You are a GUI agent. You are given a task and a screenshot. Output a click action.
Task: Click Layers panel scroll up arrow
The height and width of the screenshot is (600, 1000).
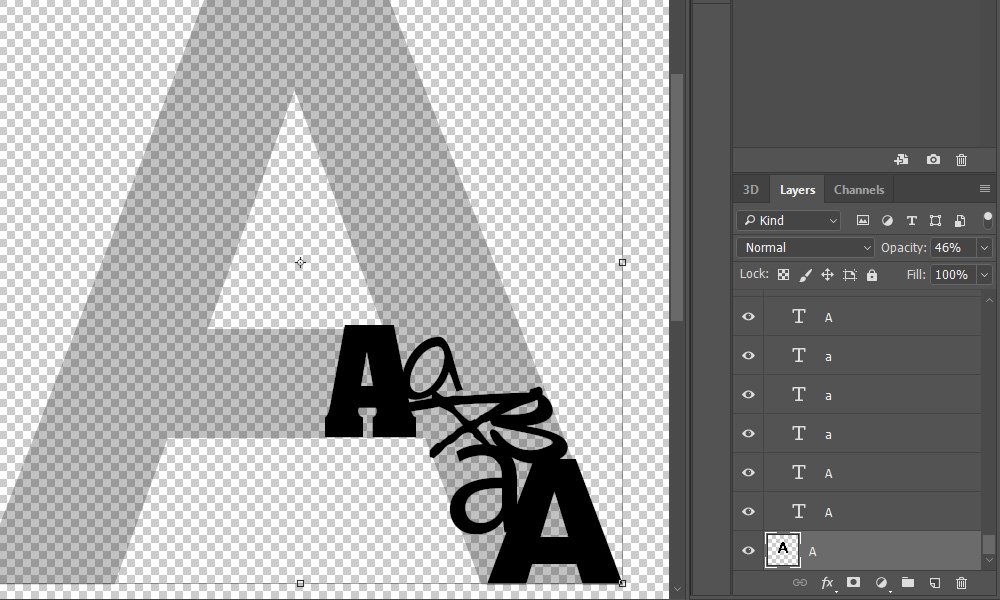pyautogui.click(x=989, y=300)
